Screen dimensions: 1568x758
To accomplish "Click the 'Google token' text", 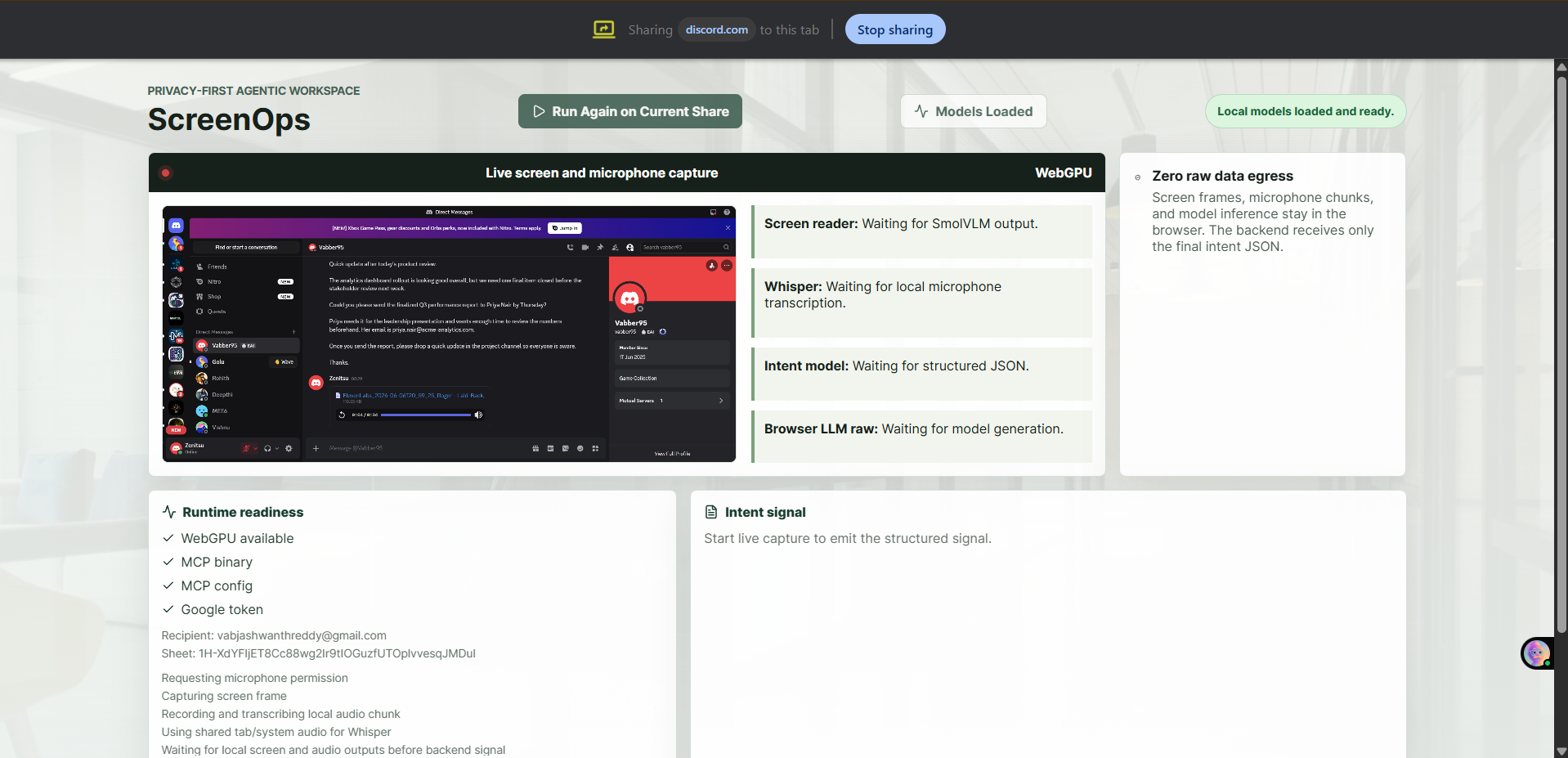I will [222, 609].
